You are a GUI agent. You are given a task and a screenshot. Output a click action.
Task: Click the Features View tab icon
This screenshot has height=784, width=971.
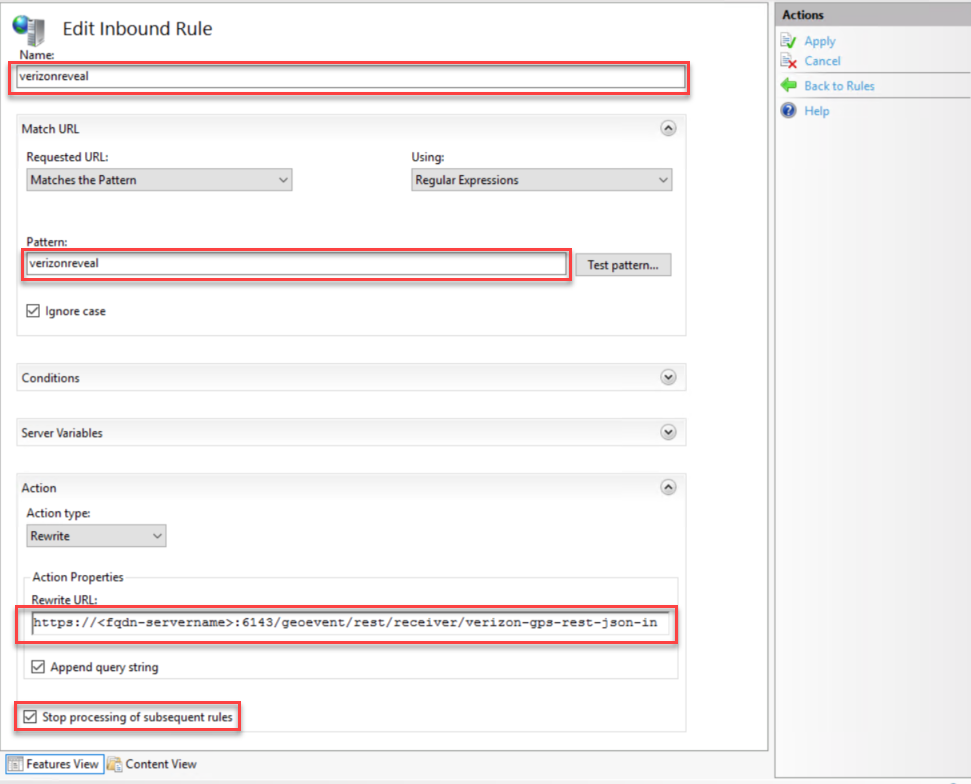tap(15, 764)
